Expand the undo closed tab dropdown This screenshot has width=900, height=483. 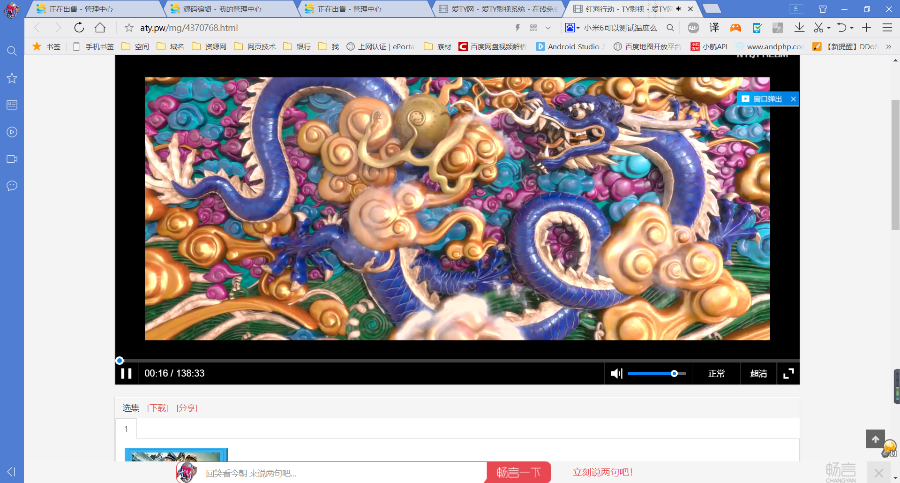pyautogui.click(x=852, y=28)
